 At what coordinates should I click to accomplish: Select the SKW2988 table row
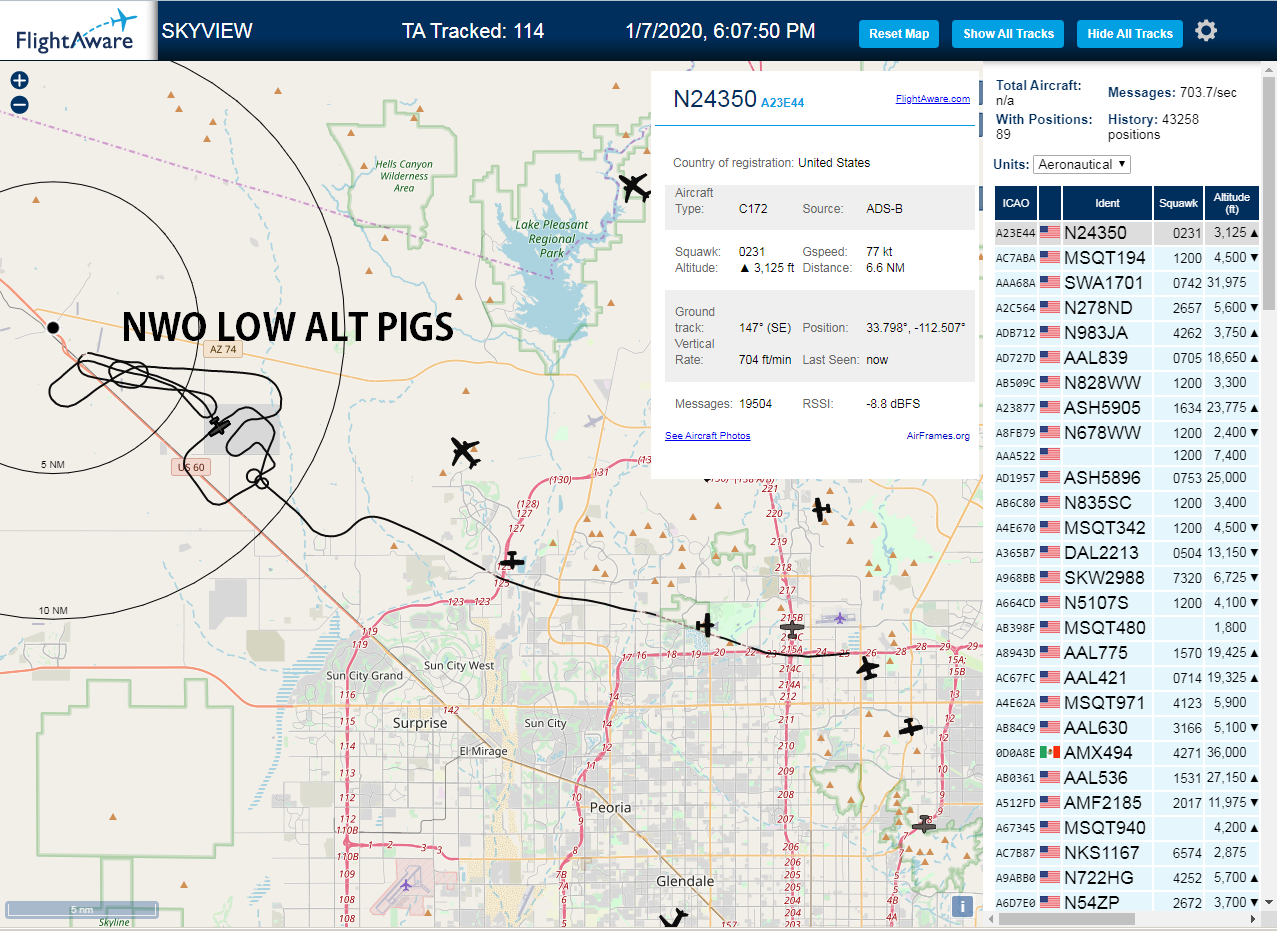tap(1128, 577)
